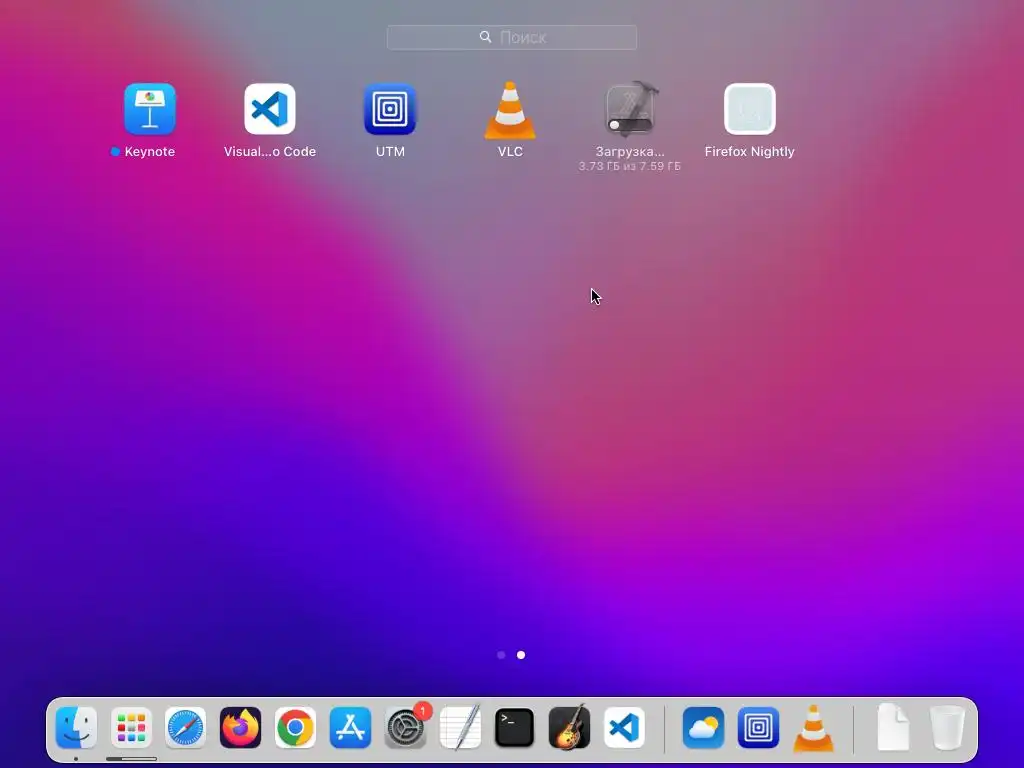Open System Preferences in the Dock
Screen dimensions: 1024x768
click(x=405, y=728)
